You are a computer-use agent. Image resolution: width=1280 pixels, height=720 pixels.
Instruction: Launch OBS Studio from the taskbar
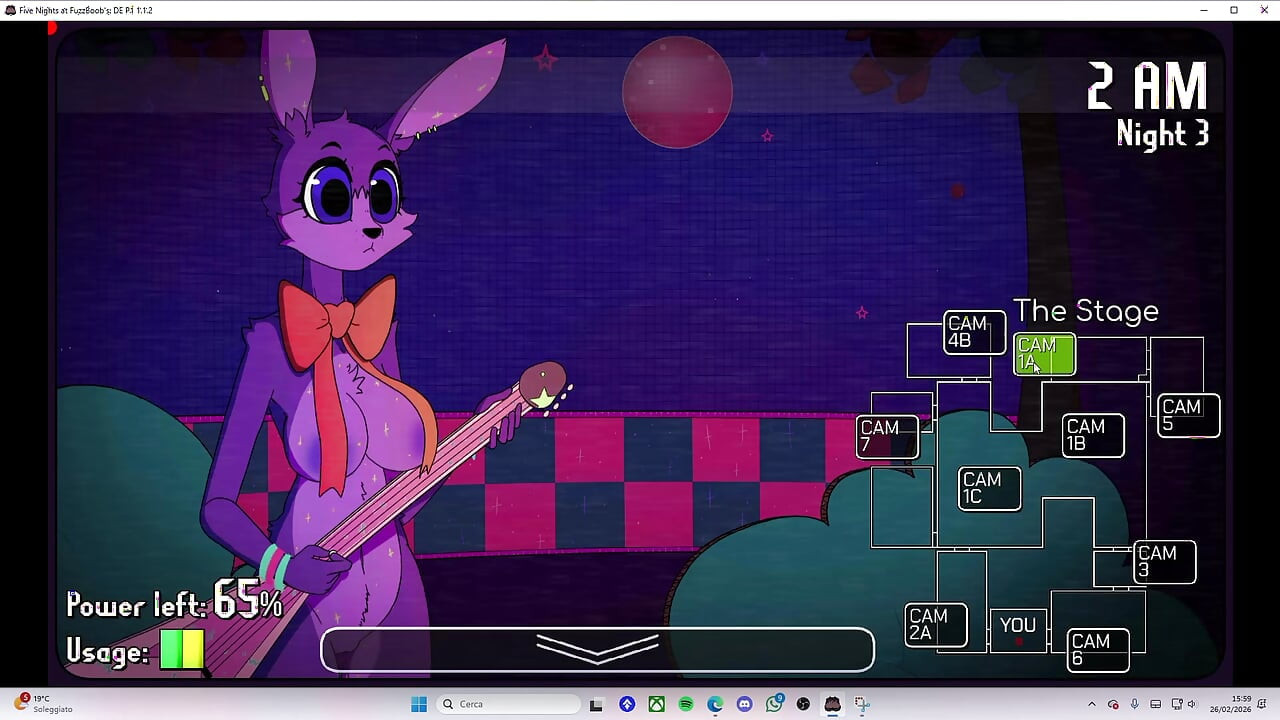803,704
